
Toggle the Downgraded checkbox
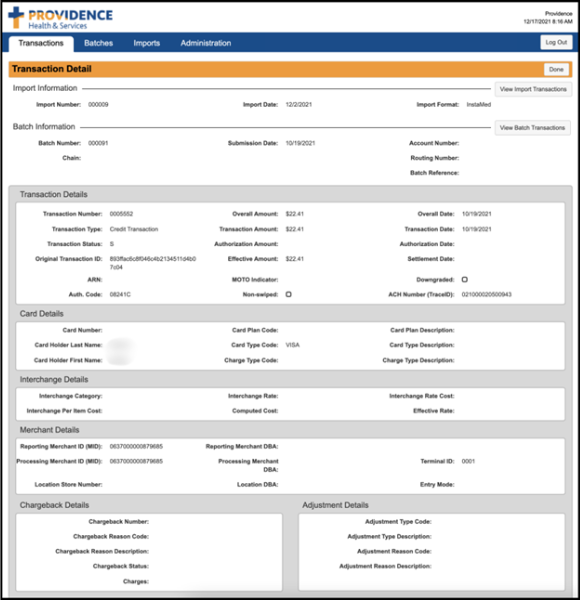[464, 279]
